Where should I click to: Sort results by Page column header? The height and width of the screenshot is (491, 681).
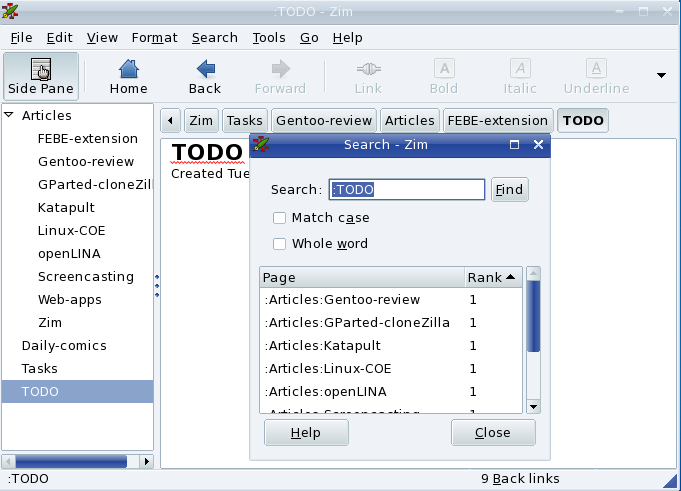[362, 277]
